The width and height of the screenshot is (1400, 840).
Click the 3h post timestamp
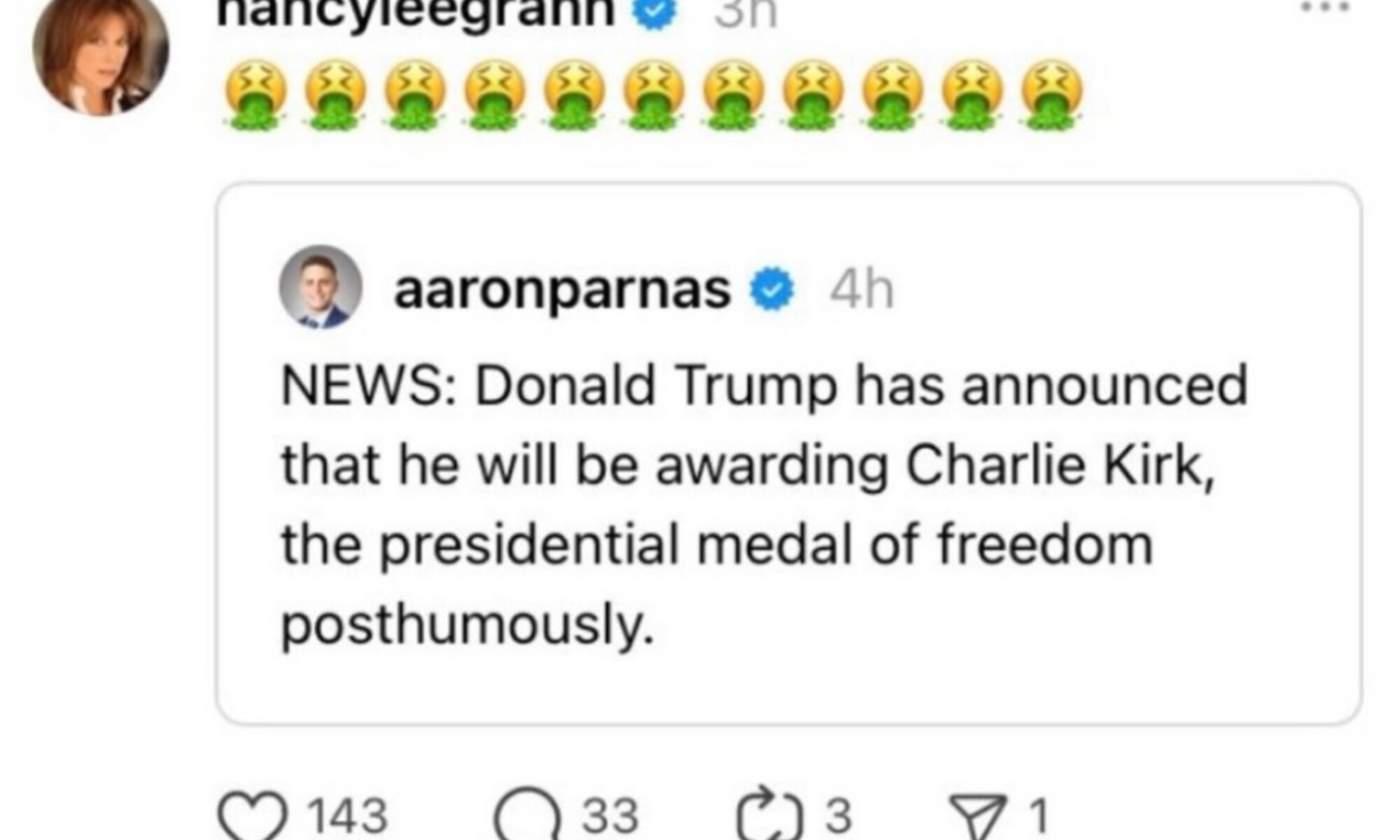pos(745,14)
